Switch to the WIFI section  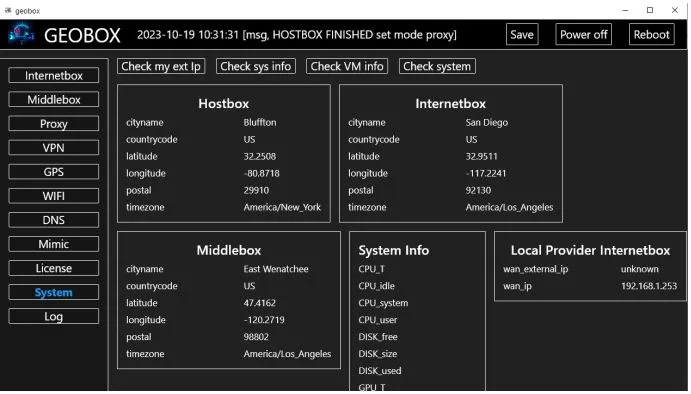point(54,196)
